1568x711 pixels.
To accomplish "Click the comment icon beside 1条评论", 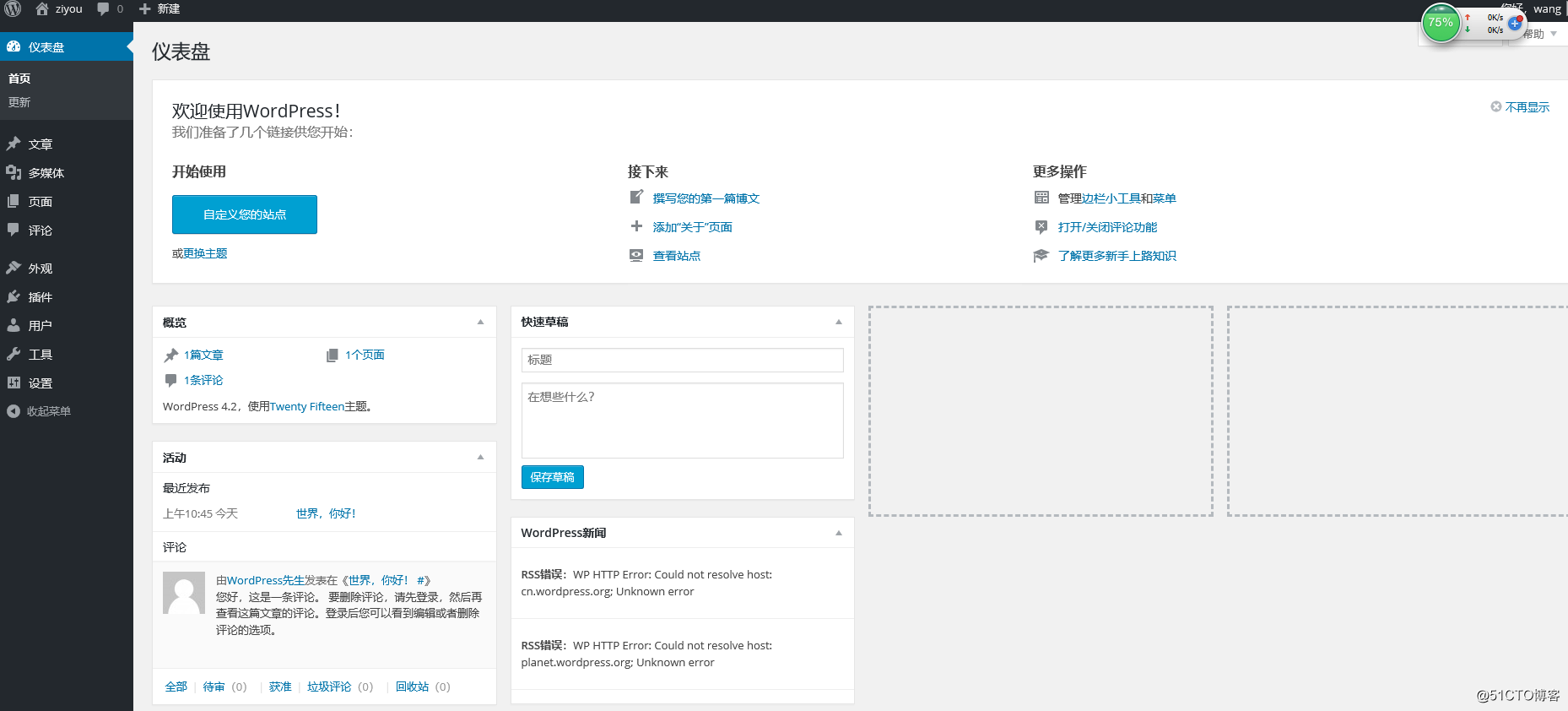I will point(170,380).
